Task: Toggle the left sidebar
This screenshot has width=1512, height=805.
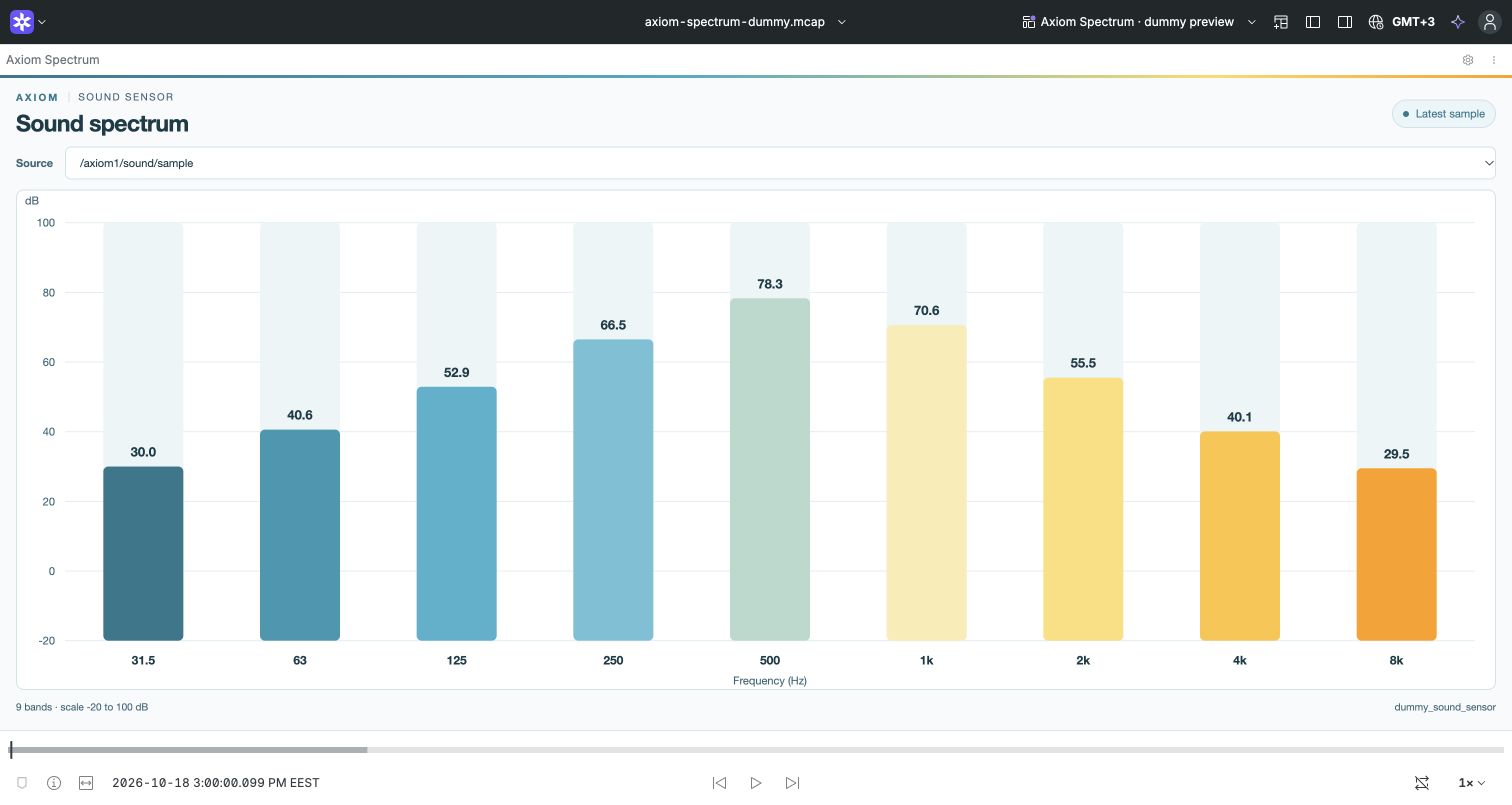Action: click(x=1313, y=22)
